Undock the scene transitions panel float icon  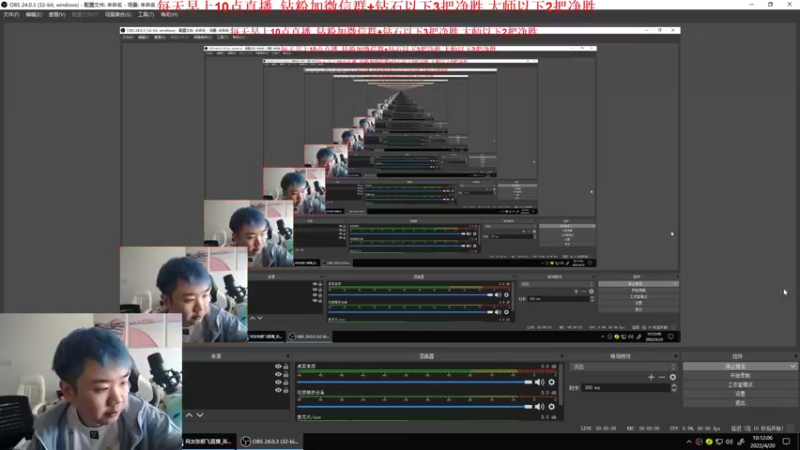click(676, 356)
